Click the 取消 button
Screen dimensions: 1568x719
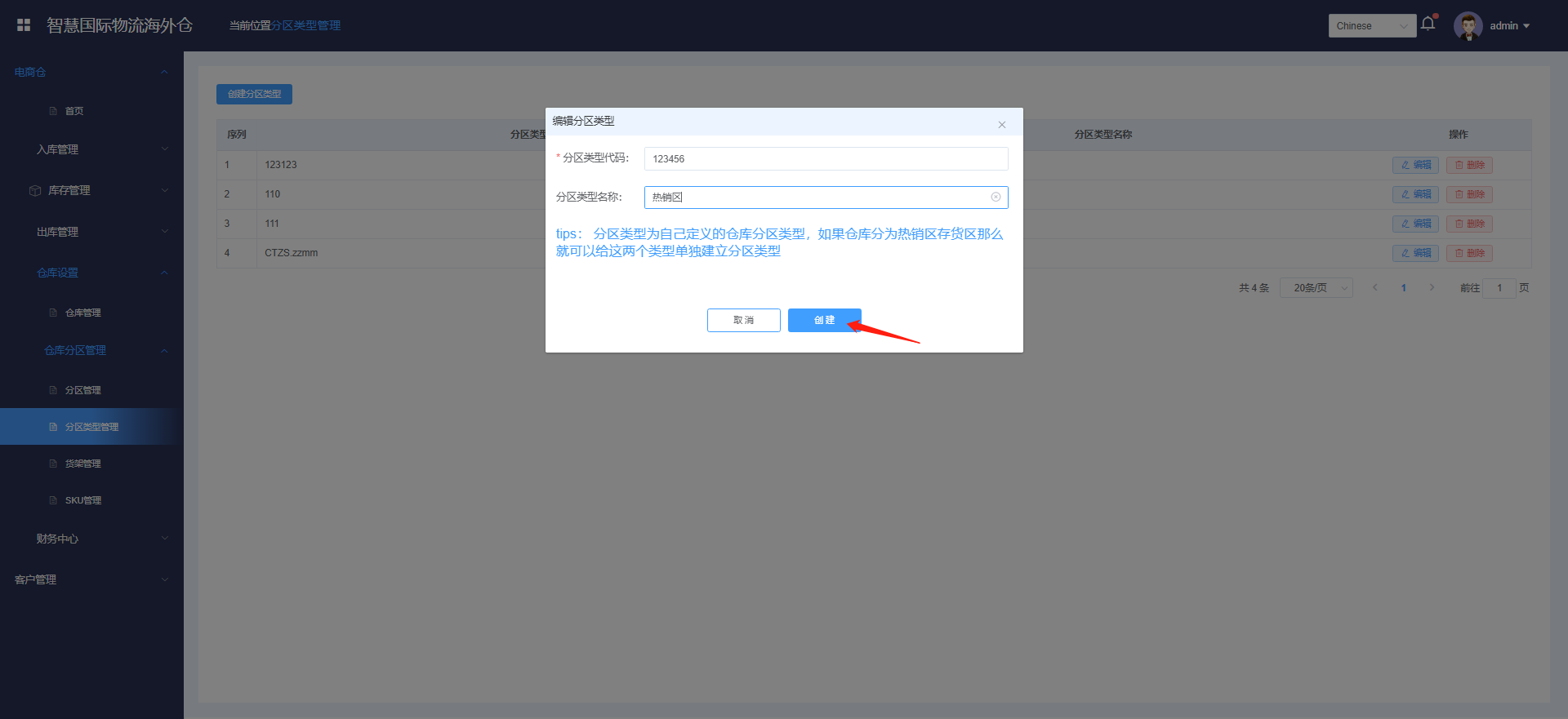click(x=743, y=320)
